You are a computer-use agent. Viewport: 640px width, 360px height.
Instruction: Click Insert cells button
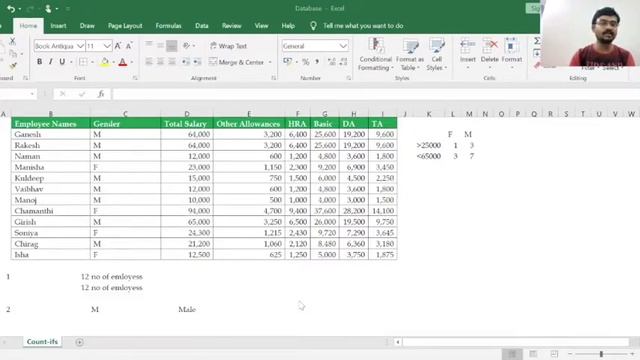[x=468, y=53]
